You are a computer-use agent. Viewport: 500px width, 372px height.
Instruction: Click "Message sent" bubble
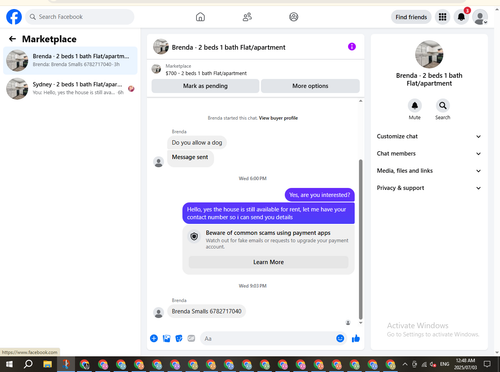point(190,157)
